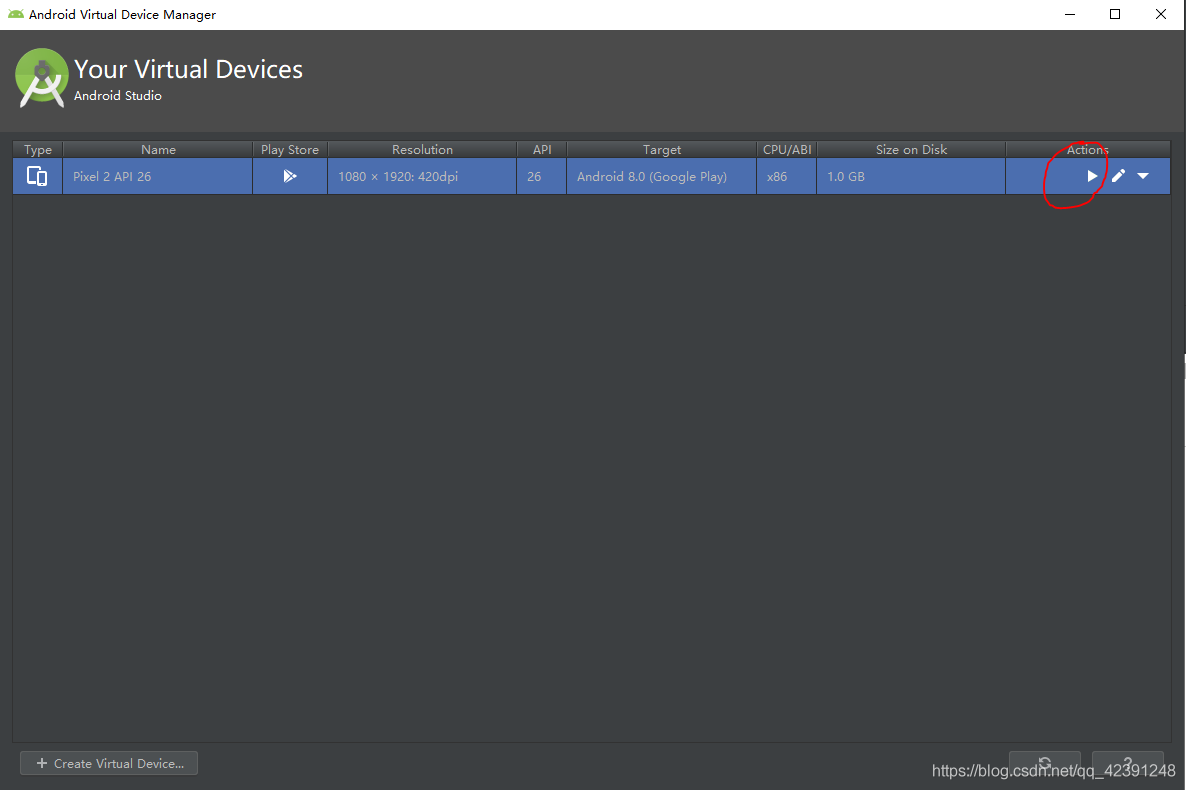This screenshot has height=790, width=1186.
Task: Click the Play Store icon on the device row
Action: (290, 175)
